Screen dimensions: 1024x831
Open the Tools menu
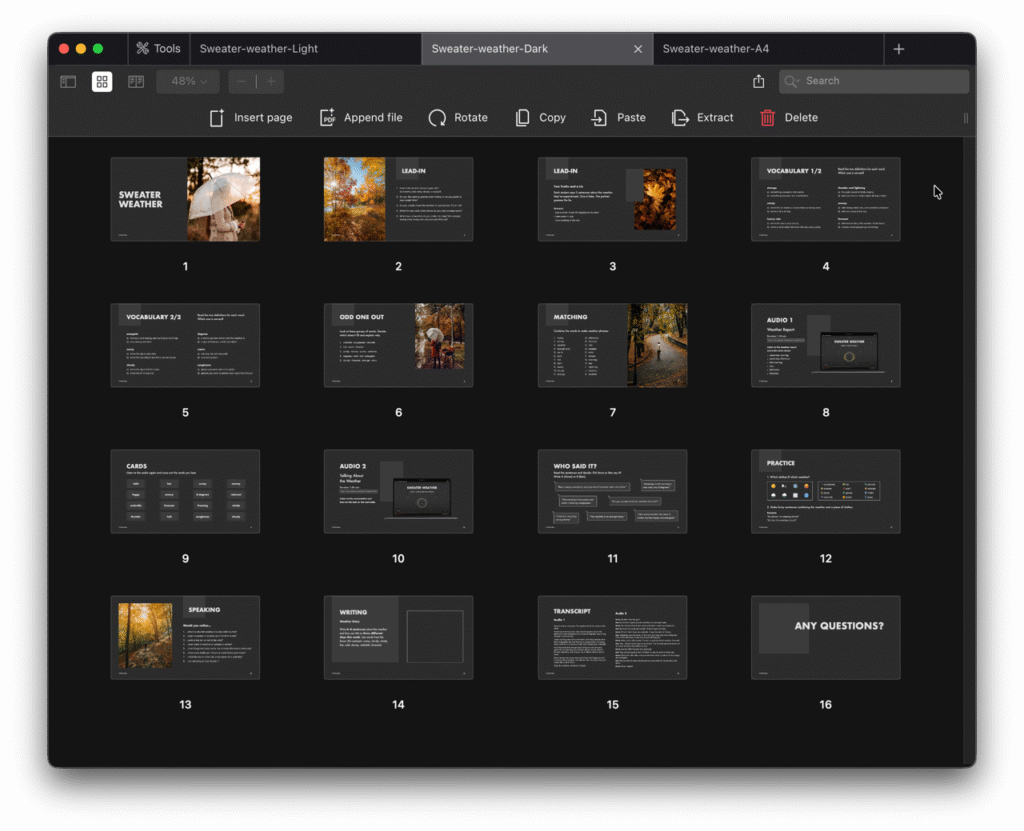[x=158, y=49]
